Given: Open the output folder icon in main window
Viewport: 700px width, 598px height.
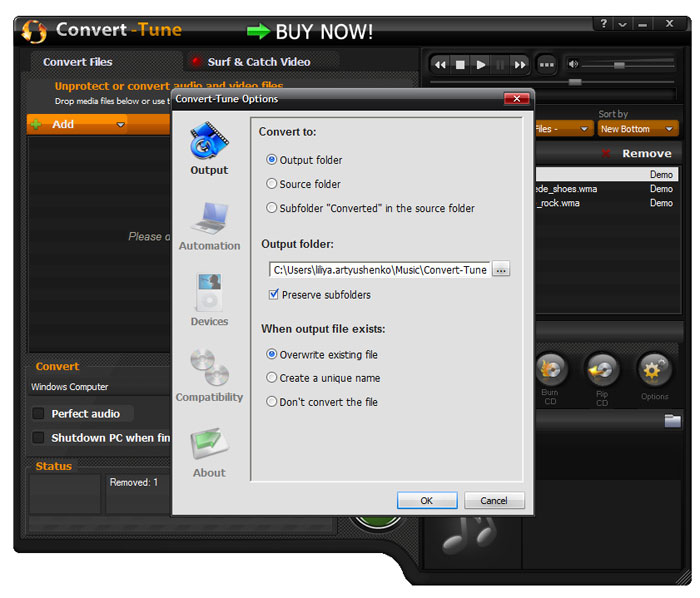Looking at the screenshot, I should tap(672, 421).
